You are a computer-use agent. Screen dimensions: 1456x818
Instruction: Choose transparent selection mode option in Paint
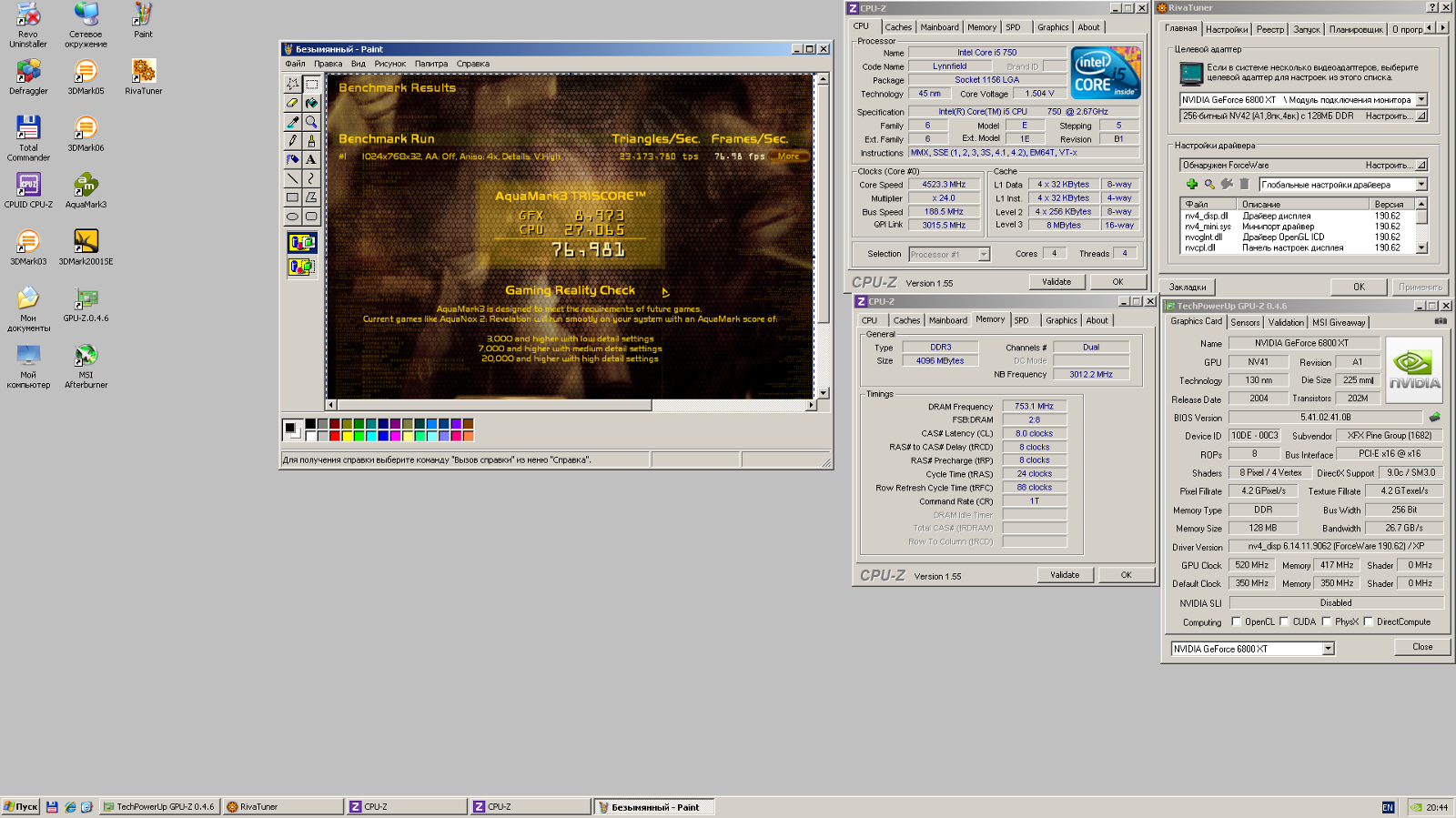(x=301, y=267)
